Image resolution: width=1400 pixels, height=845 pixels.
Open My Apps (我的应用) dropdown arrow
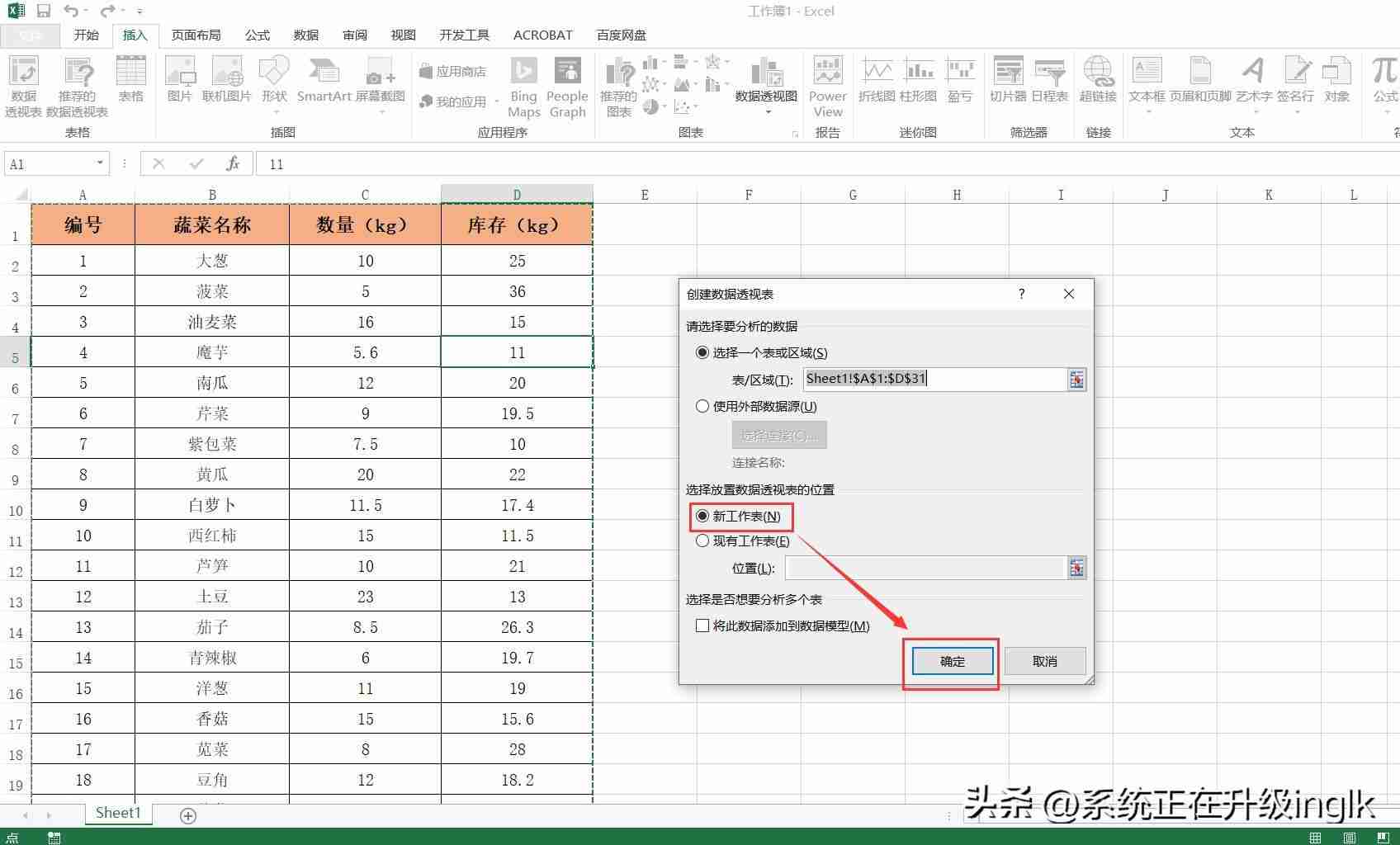[497, 101]
